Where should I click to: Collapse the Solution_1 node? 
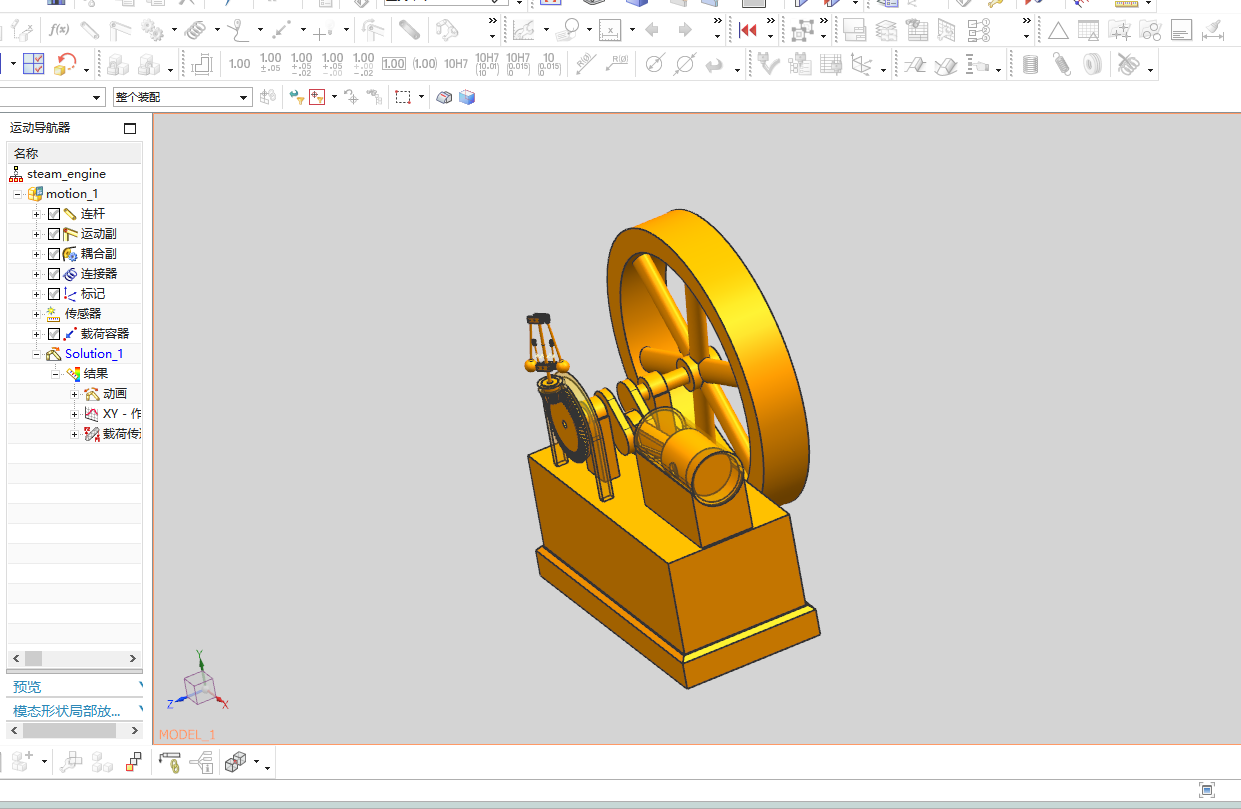(x=37, y=354)
